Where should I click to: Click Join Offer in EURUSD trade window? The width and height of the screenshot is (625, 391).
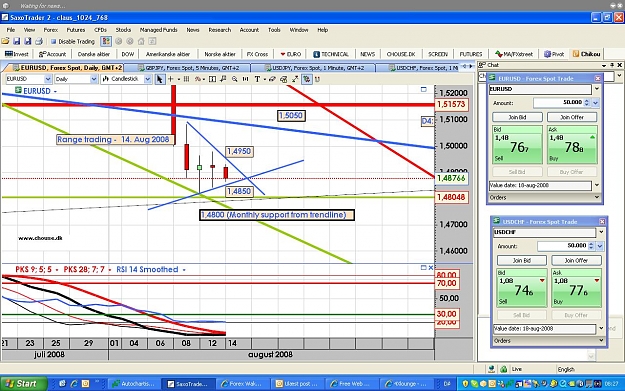572,117
